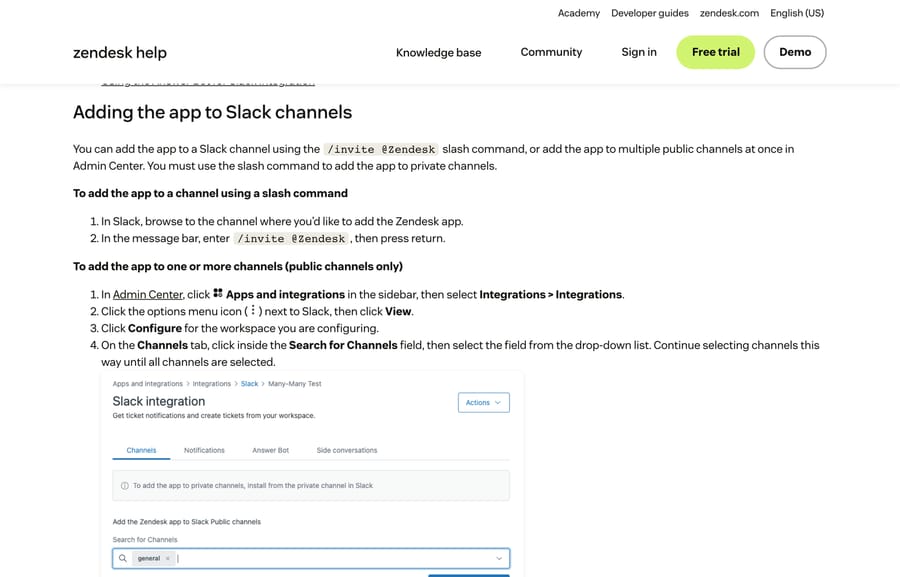This screenshot has height=577, width=900.
Task: Follow the Admin Center hyperlink
Action: click(148, 295)
